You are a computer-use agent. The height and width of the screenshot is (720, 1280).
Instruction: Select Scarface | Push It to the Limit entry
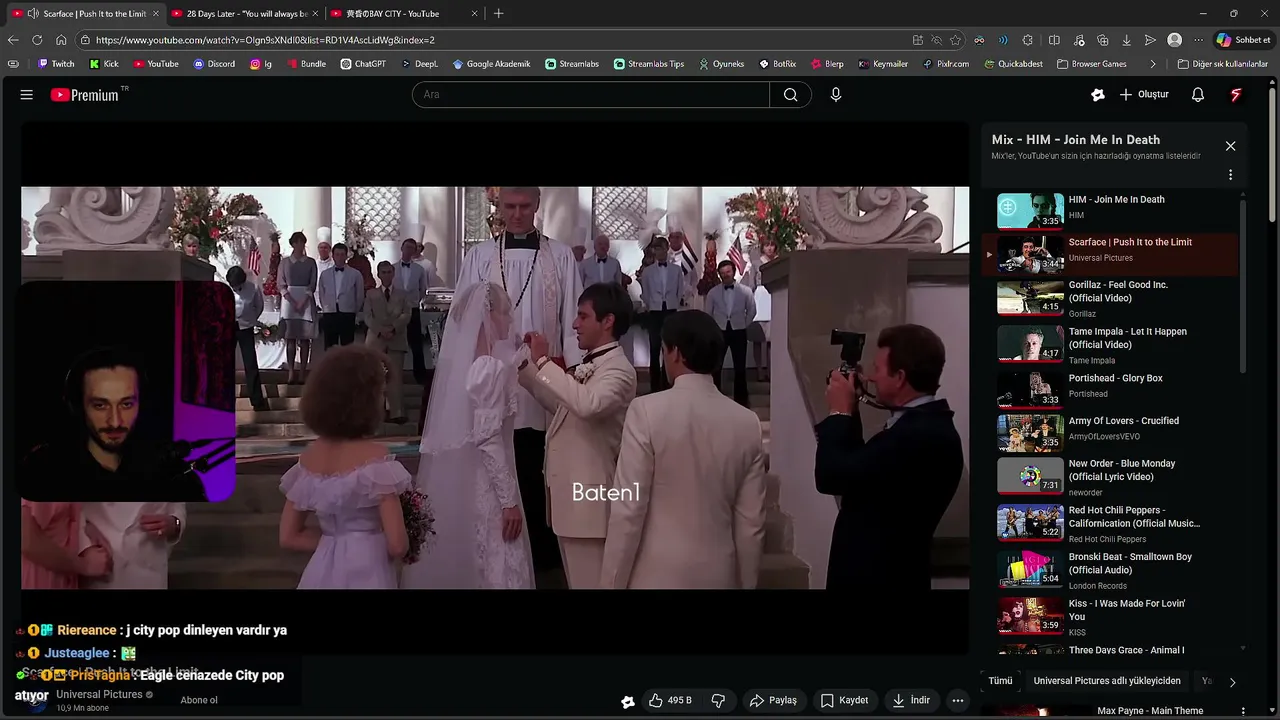(1110, 253)
